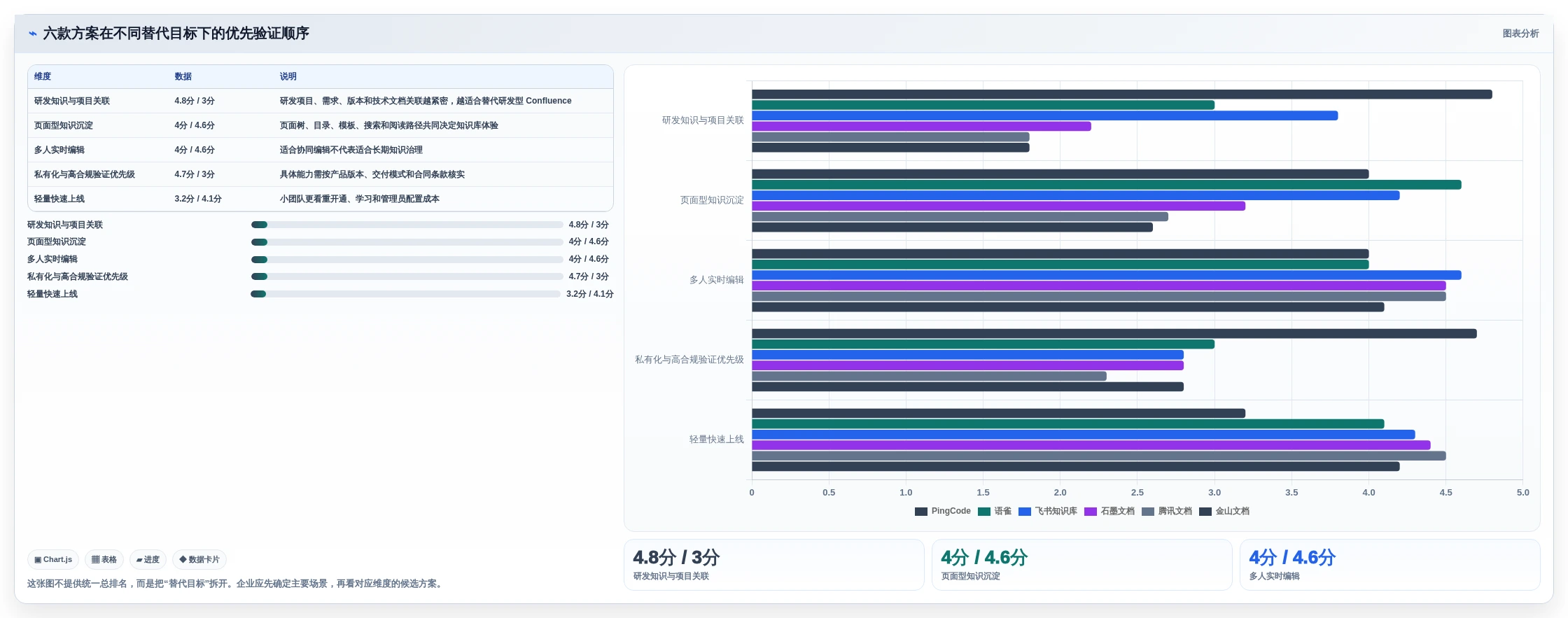
Task: Click the 页面型知识沉淀 progress bar
Action: 407,242
